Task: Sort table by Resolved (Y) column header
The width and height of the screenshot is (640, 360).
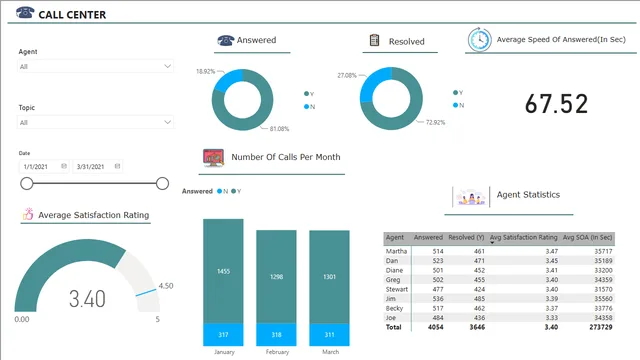Action: [466, 237]
